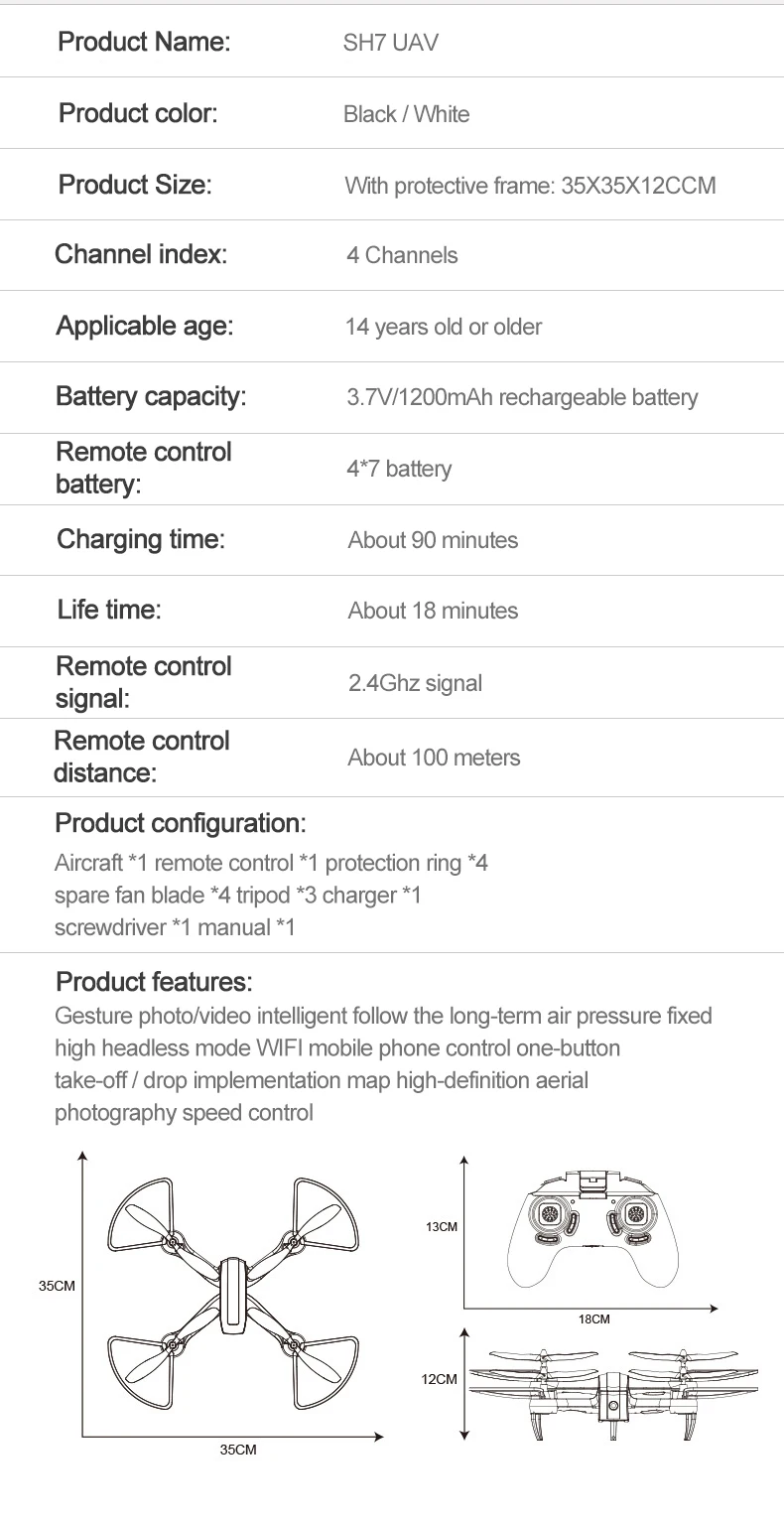This screenshot has height=1525, width=784.
Task: Click the Product configuration heading
Action: click(180, 823)
